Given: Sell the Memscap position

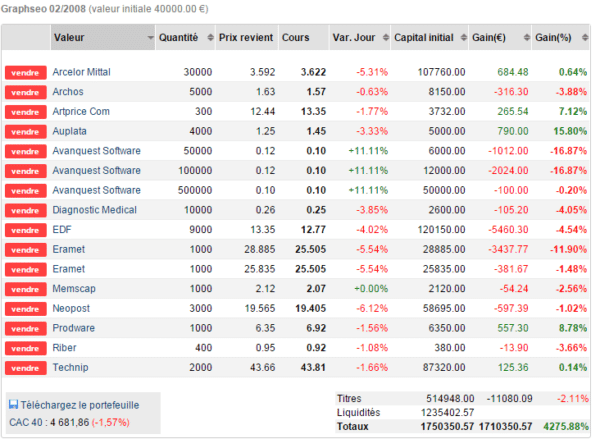Looking at the screenshot, I should tap(26, 289).
